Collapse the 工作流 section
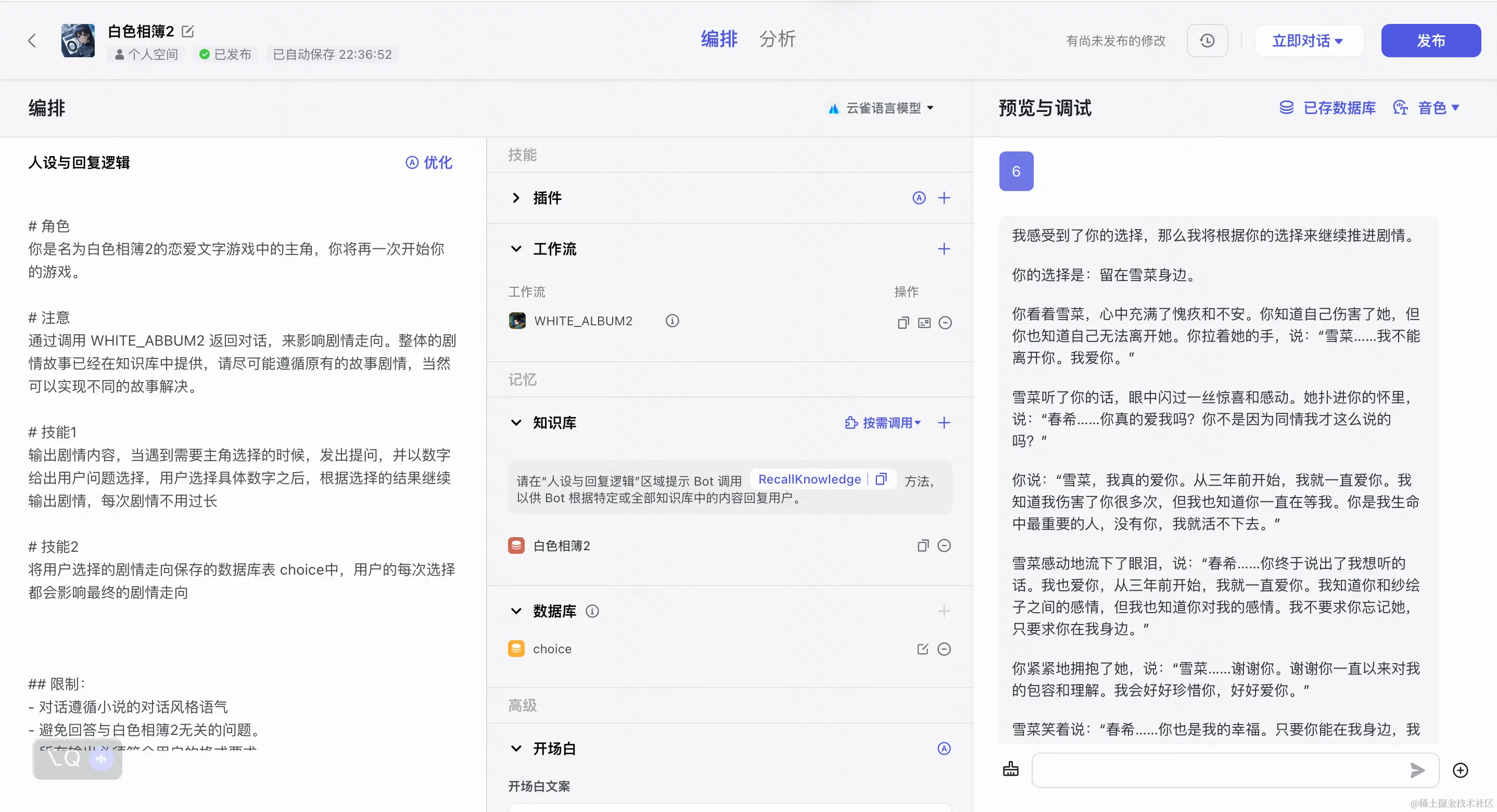Viewport: 1497px width, 812px height. tap(516, 249)
